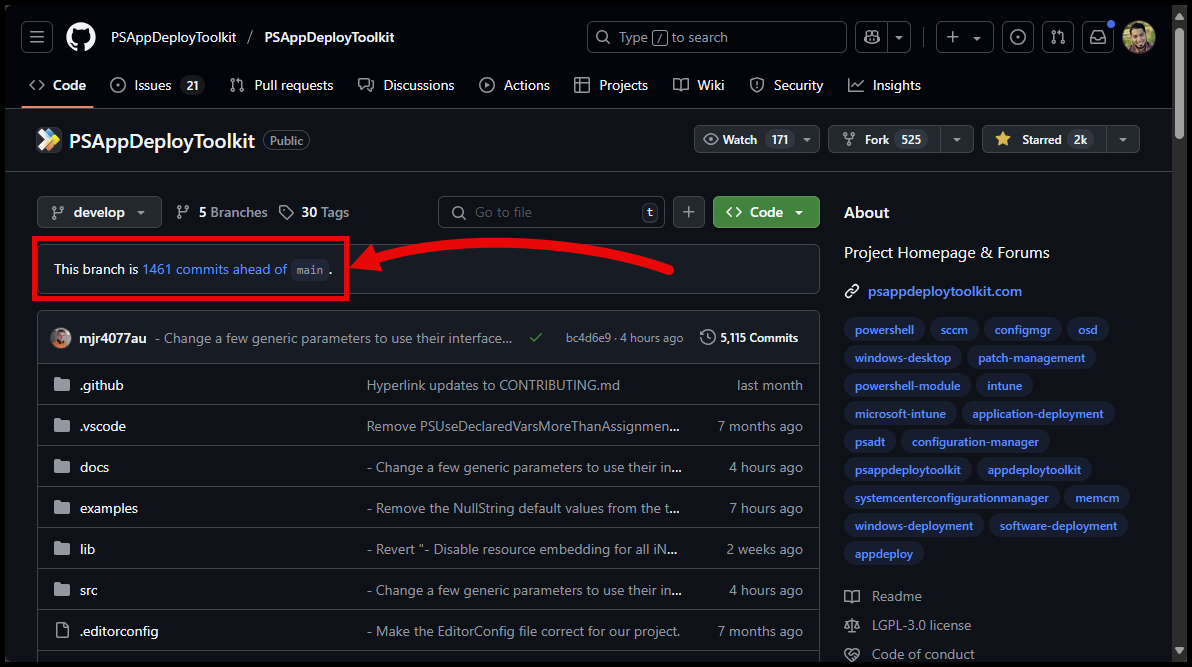Click the add file plus button
The height and width of the screenshot is (667, 1192).
688,212
